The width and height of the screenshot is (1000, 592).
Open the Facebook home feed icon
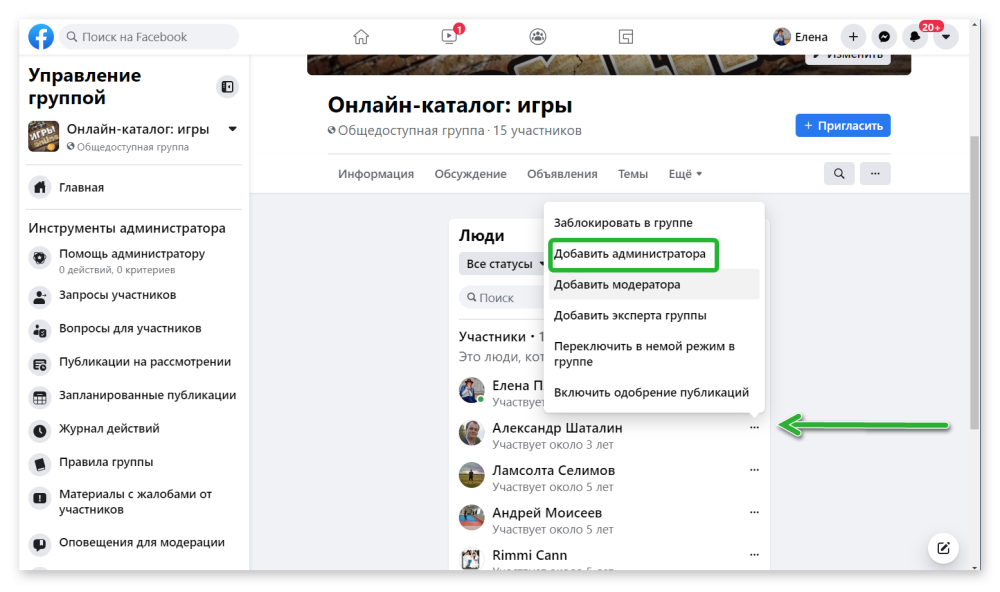[x=360, y=36]
